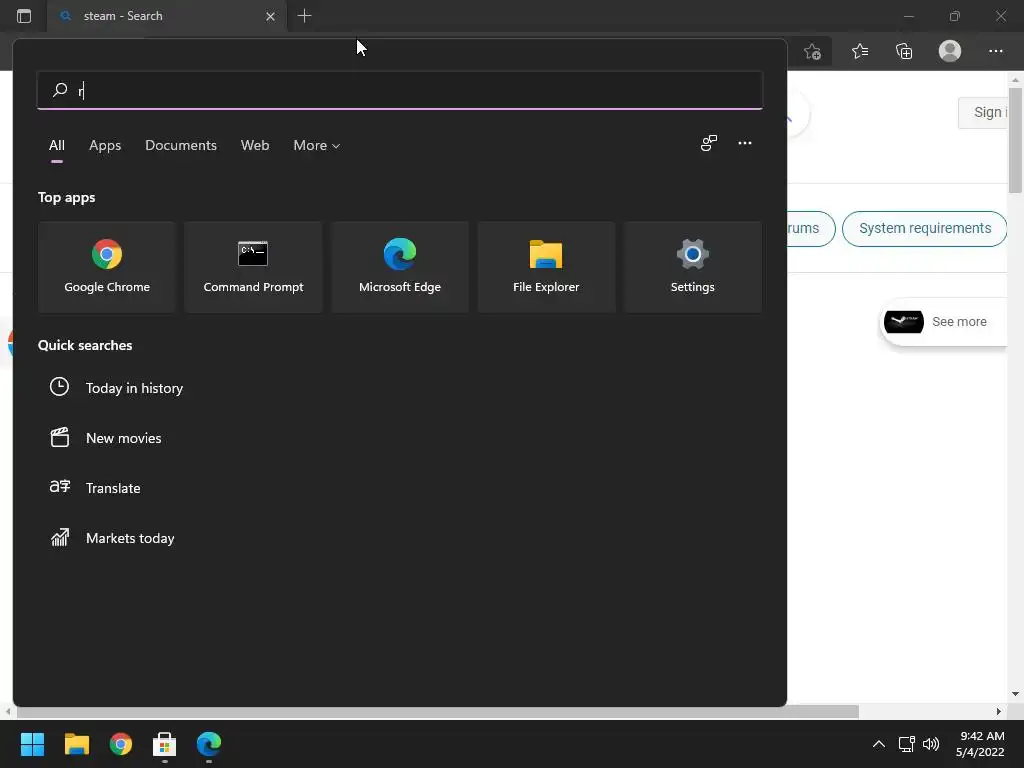1024x768 pixels.
Task: Open Edge Collections icon
Action: tap(904, 51)
